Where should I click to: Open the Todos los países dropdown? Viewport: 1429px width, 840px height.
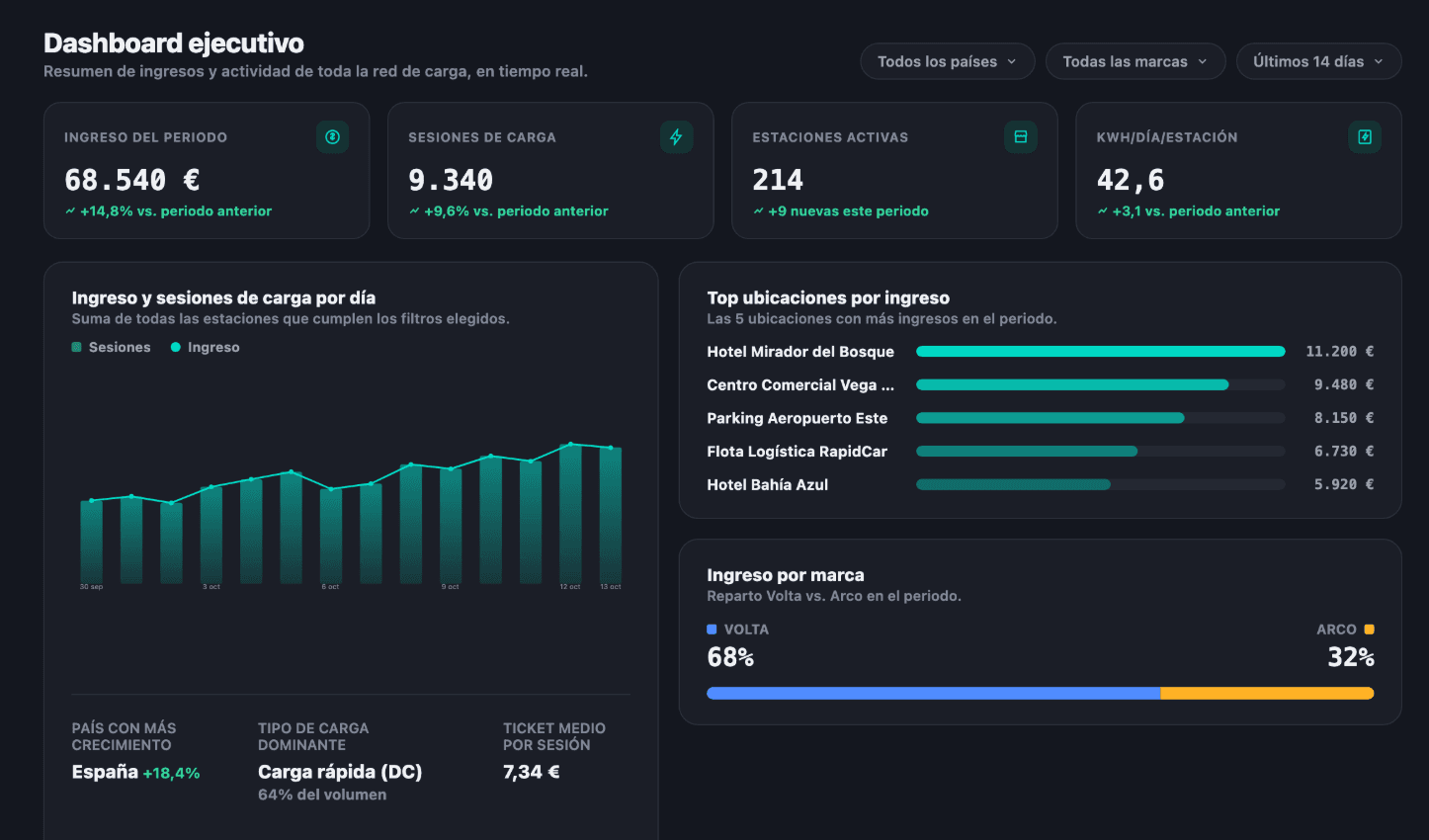[x=948, y=61]
